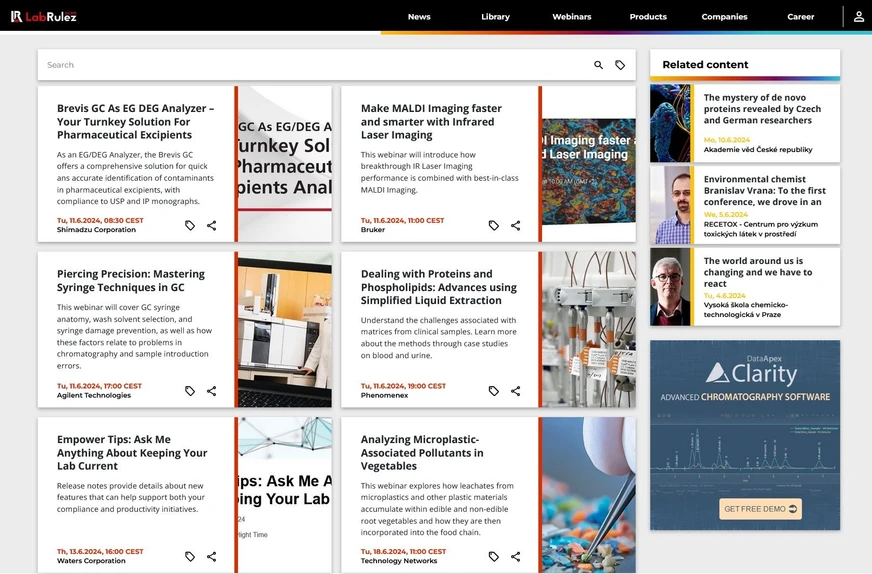Click Akademie věd České republiky source text
The width and height of the screenshot is (872, 574).
[758, 150]
